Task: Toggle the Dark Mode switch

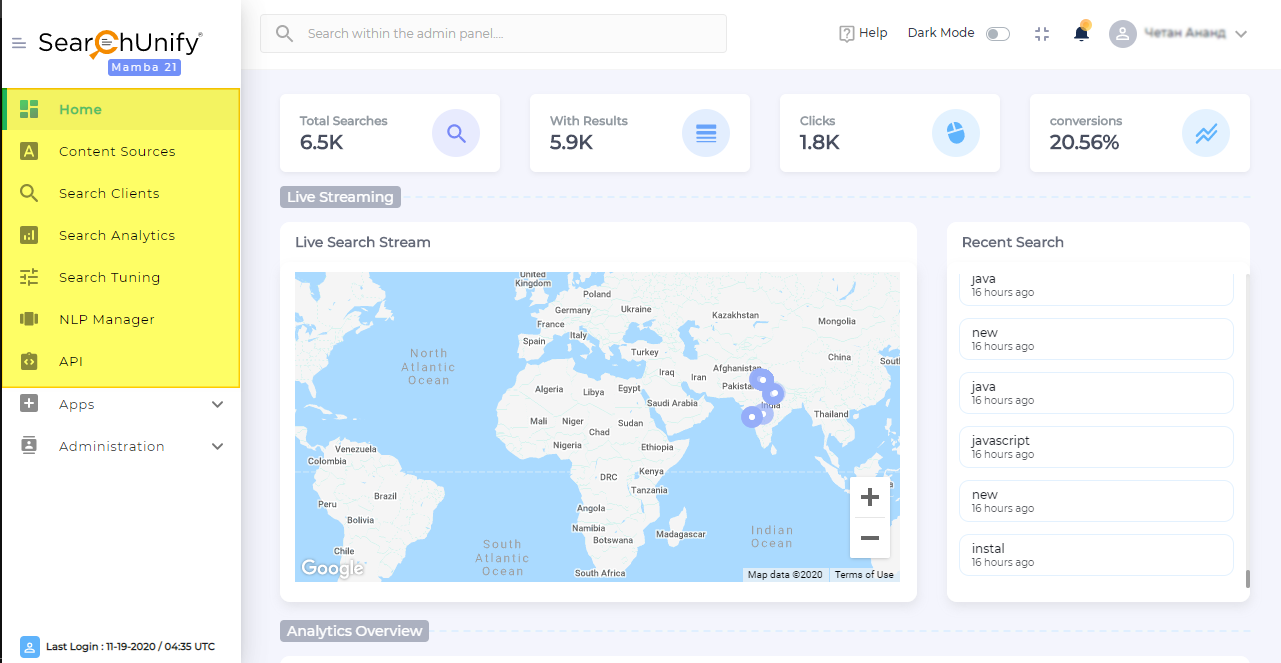Action: tap(997, 34)
